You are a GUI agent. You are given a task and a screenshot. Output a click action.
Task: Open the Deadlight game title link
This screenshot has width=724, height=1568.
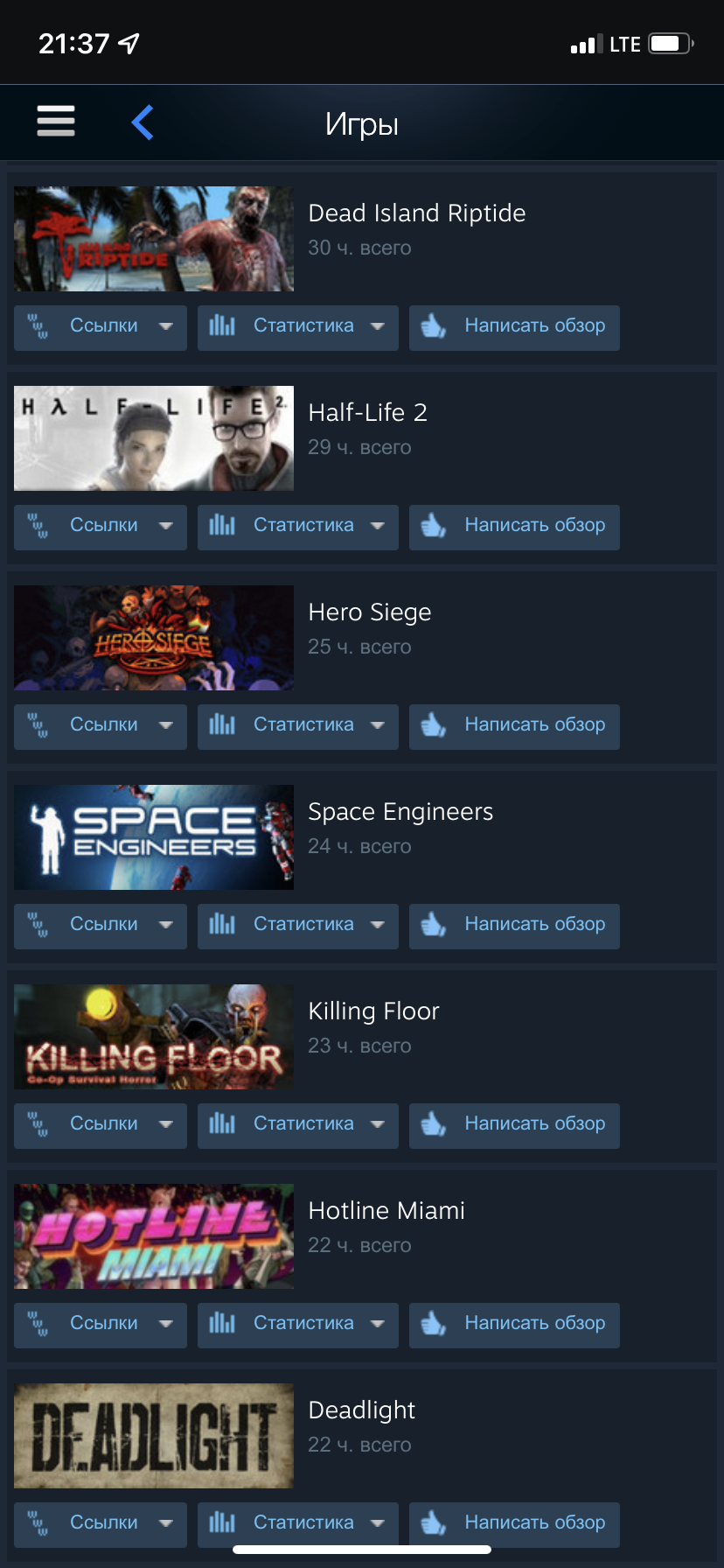coord(362,1410)
